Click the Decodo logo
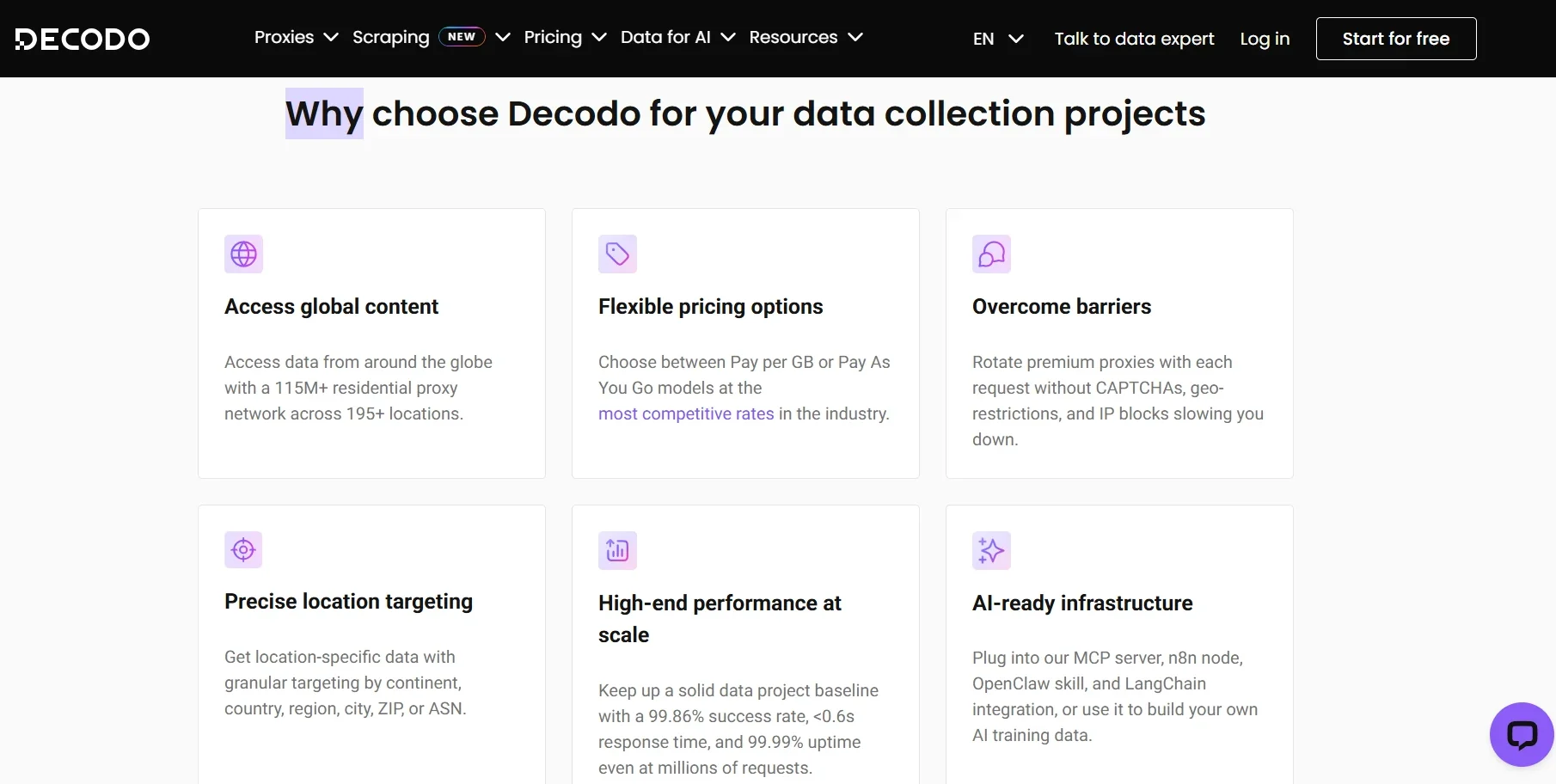 tap(83, 39)
